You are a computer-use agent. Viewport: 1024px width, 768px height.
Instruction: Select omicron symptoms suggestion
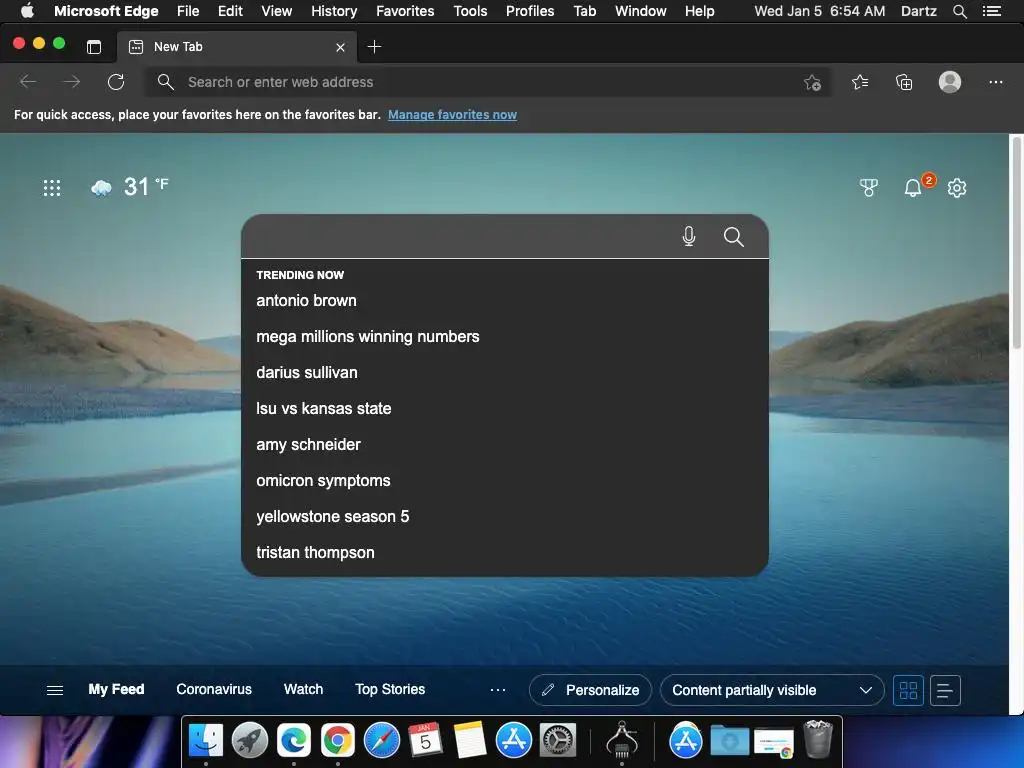click(504, 481)
